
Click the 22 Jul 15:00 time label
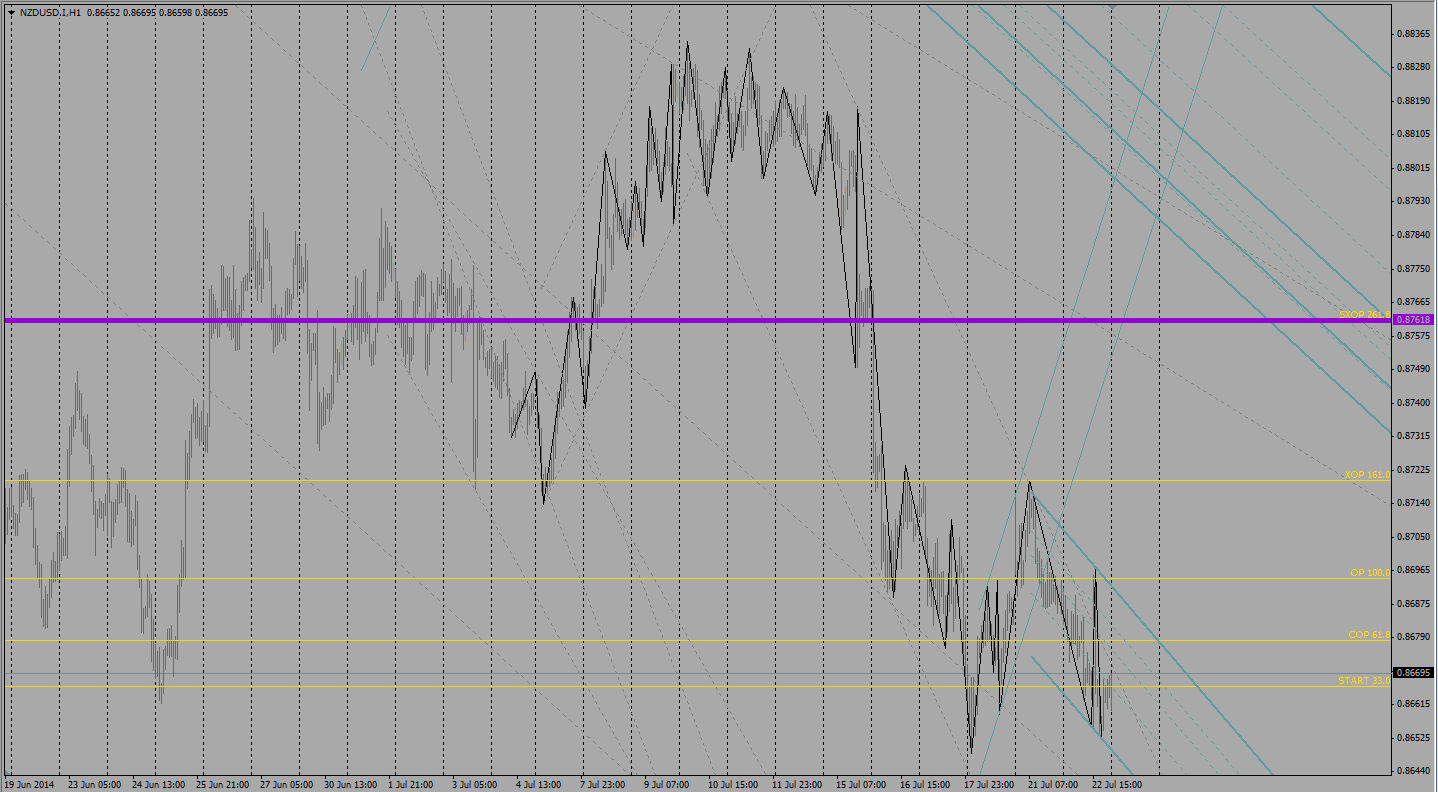pos(1116,785)
